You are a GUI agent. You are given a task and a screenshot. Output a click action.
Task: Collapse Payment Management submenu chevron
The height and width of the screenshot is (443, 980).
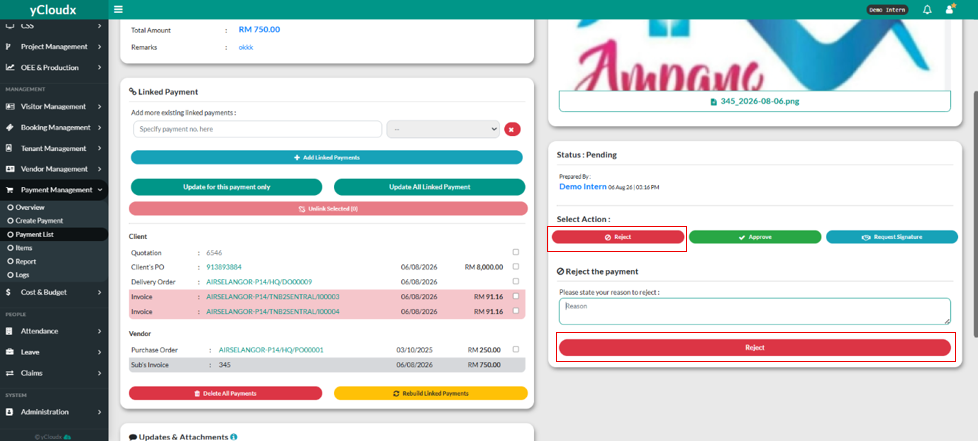[x=99, y=190]
